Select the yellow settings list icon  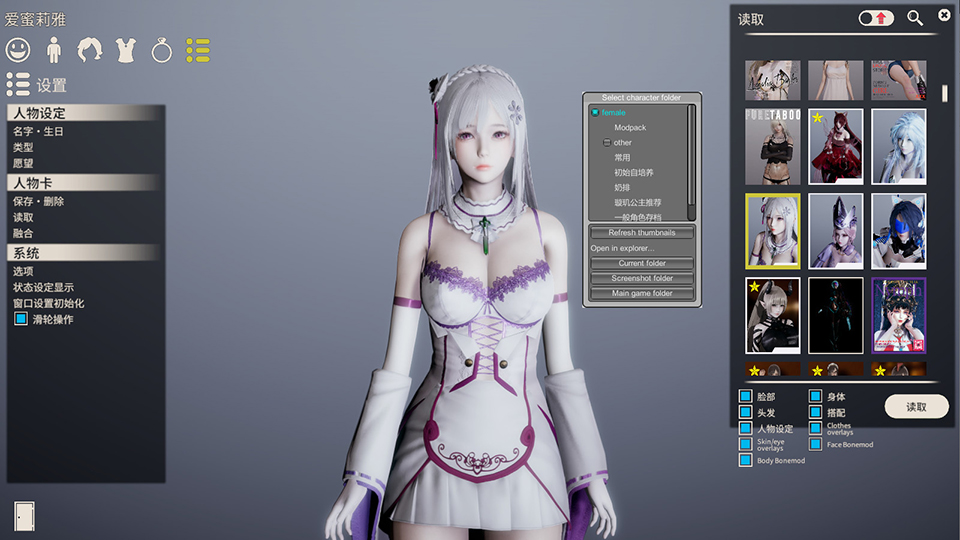(198, 48)
